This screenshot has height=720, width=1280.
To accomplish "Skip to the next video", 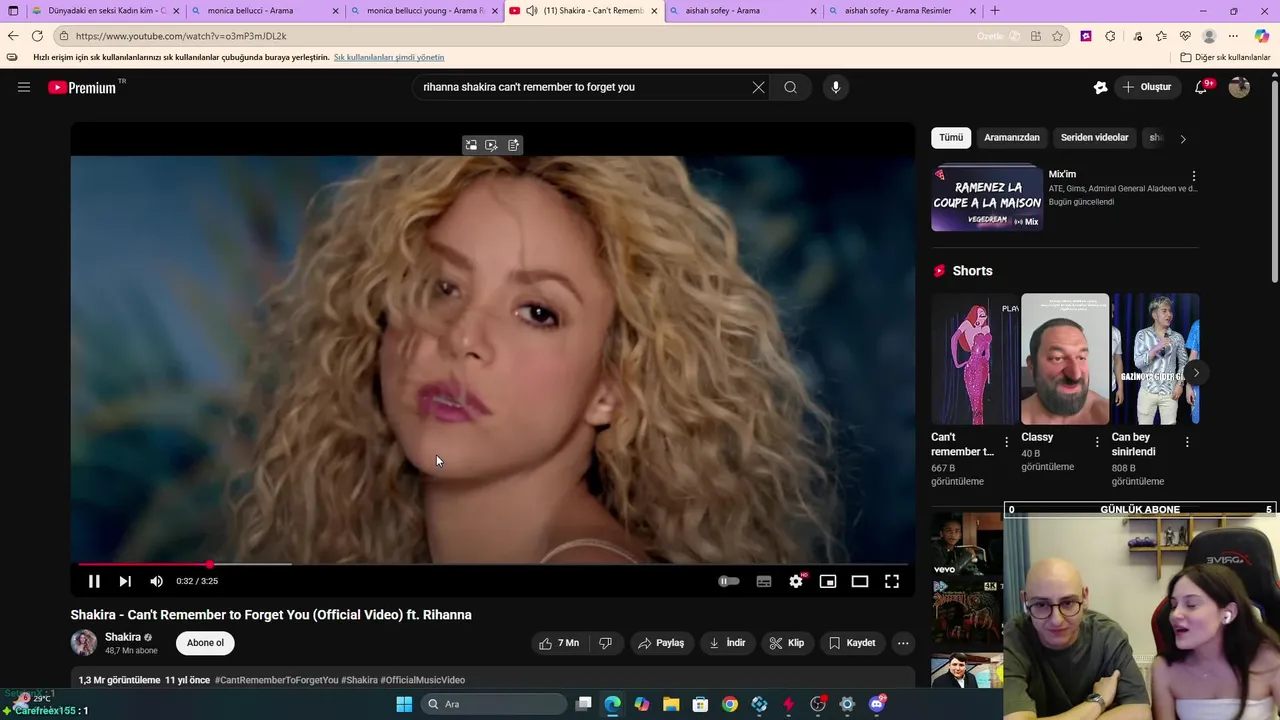I will [125, 581].
